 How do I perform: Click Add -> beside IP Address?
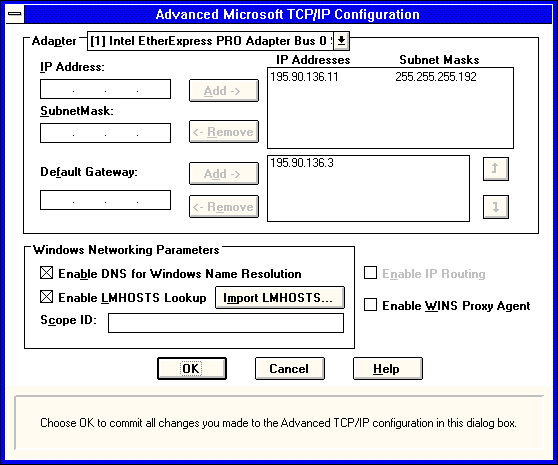pyautogui.click(x=223, y=90)
